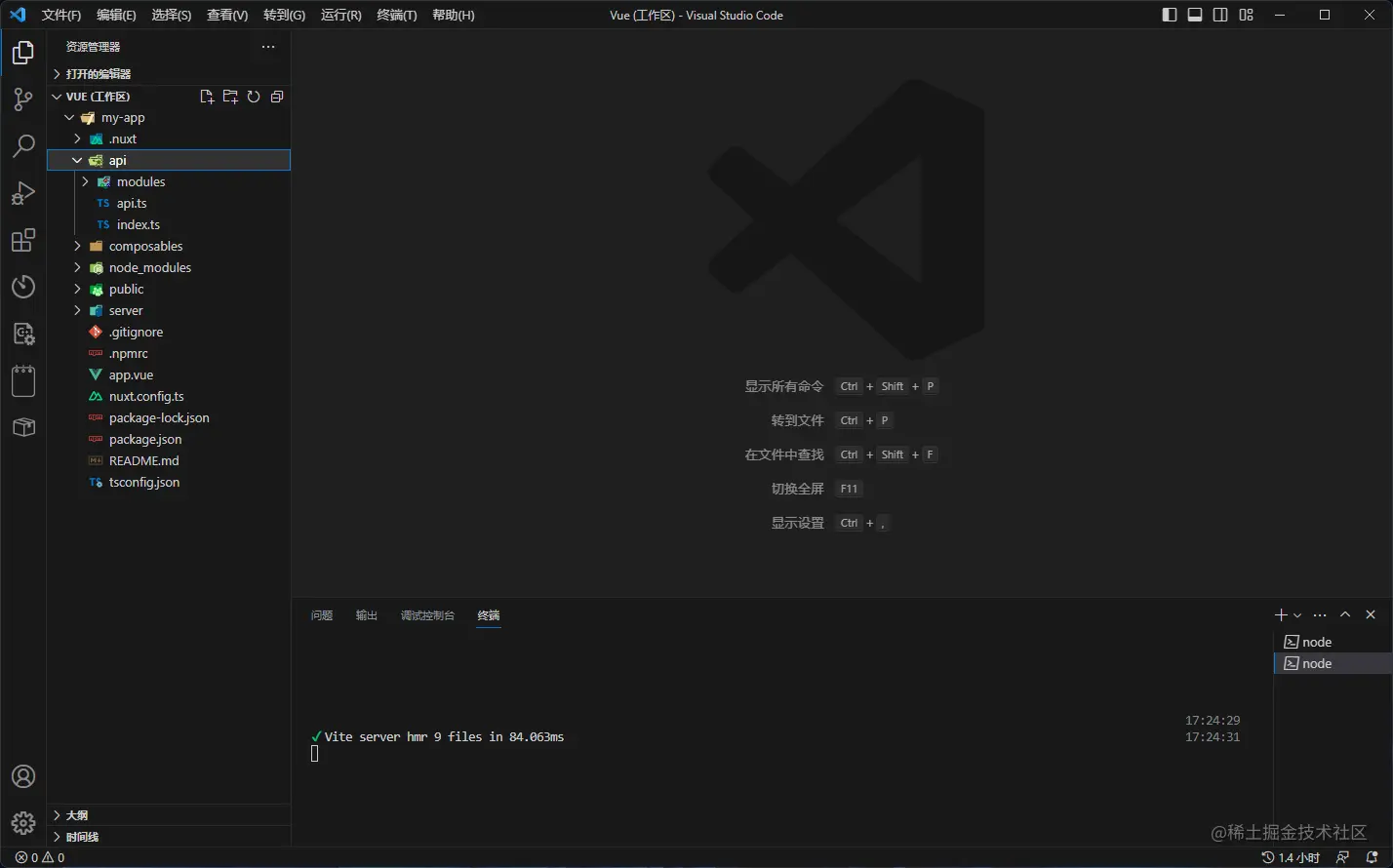Click the New Folder icon in explorer
This screenshot has height=868, width=1393.
coord(230,97)
